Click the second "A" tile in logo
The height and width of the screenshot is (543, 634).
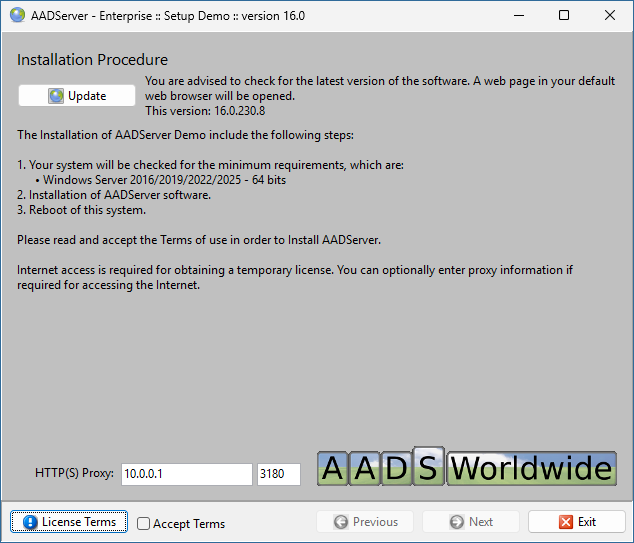(x=365, y=469)
